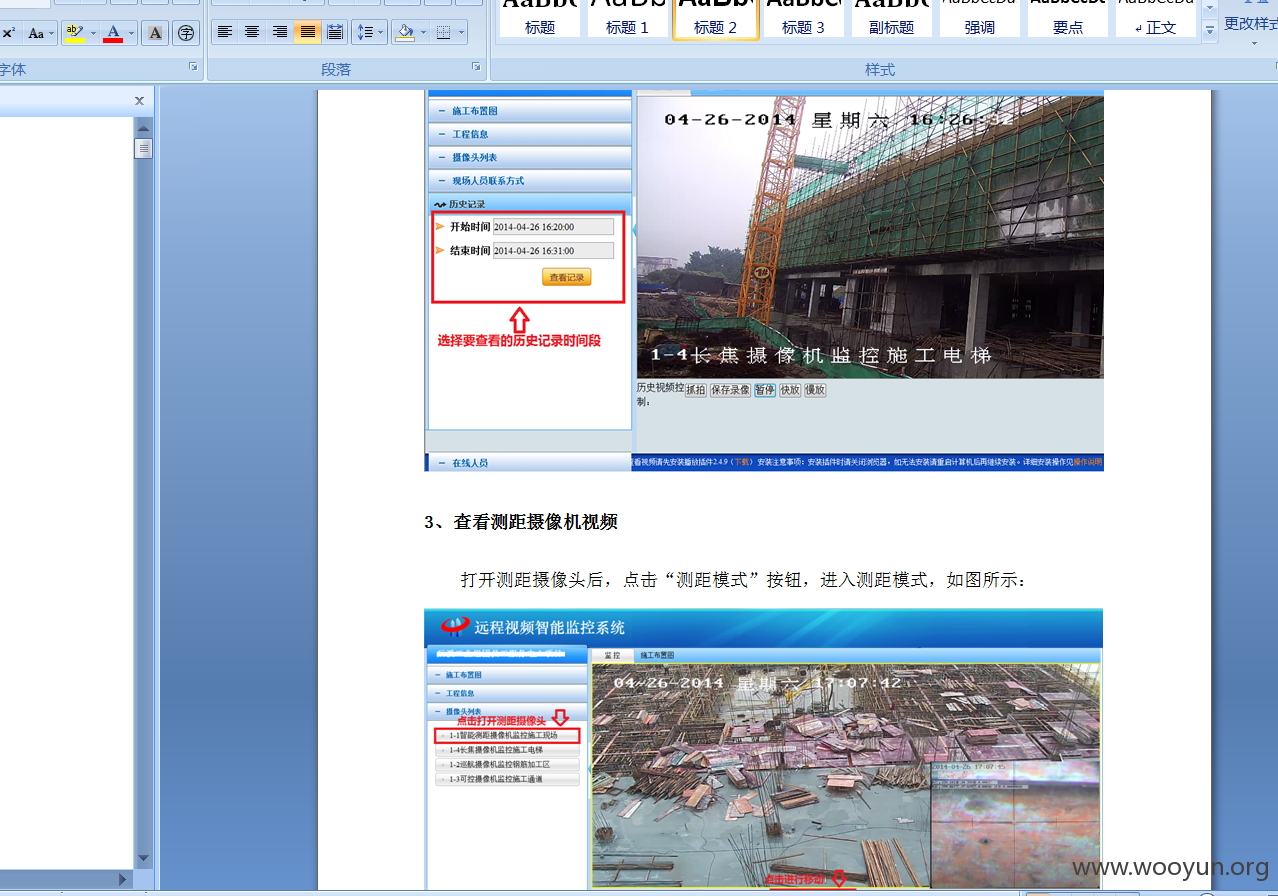The height and width of the screenshot is (896, 1278).
Task: Open the borders dropdown arrow
Action: (x=462, y=33)
